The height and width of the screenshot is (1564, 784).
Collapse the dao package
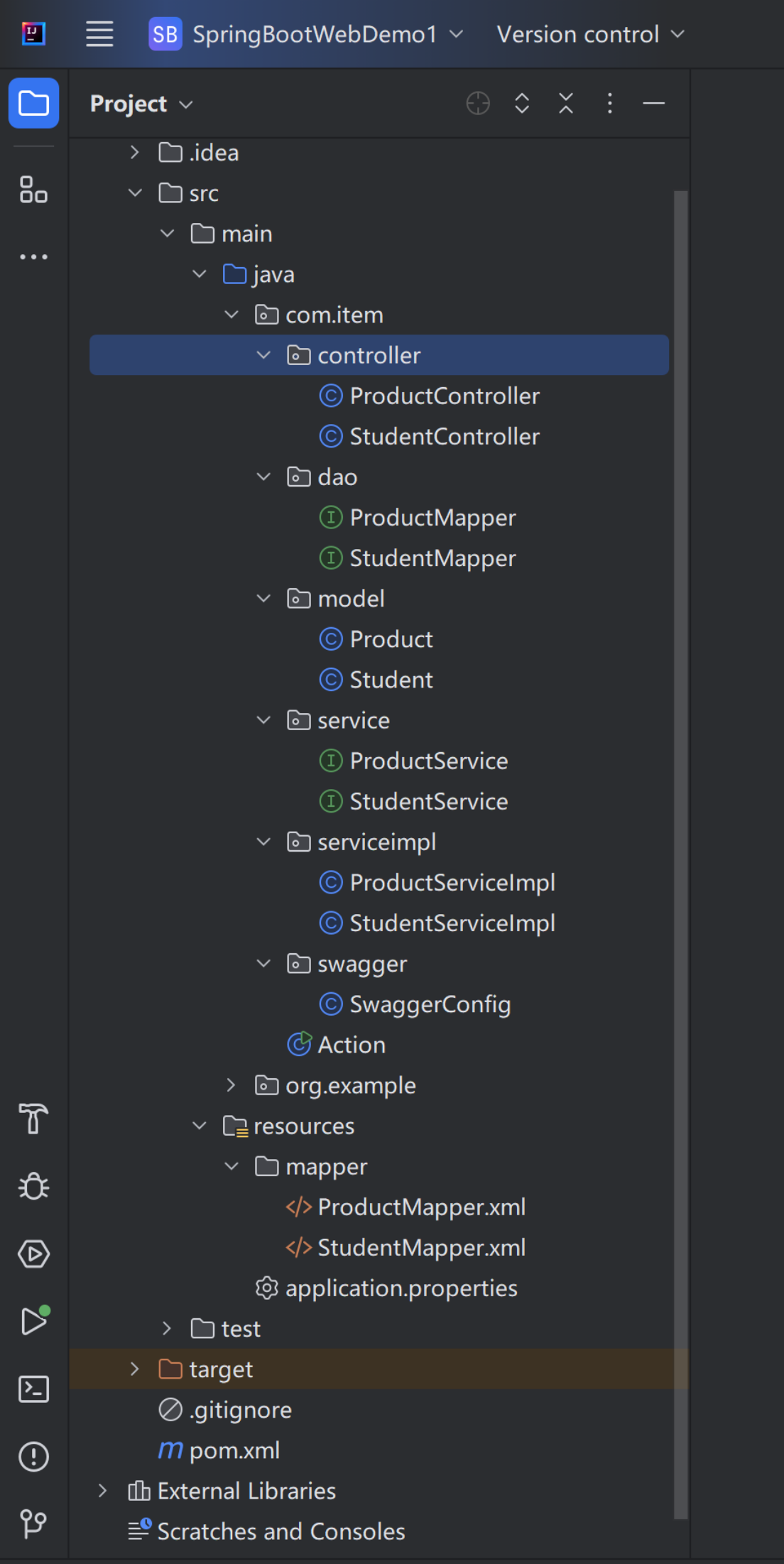click(263, 477)
